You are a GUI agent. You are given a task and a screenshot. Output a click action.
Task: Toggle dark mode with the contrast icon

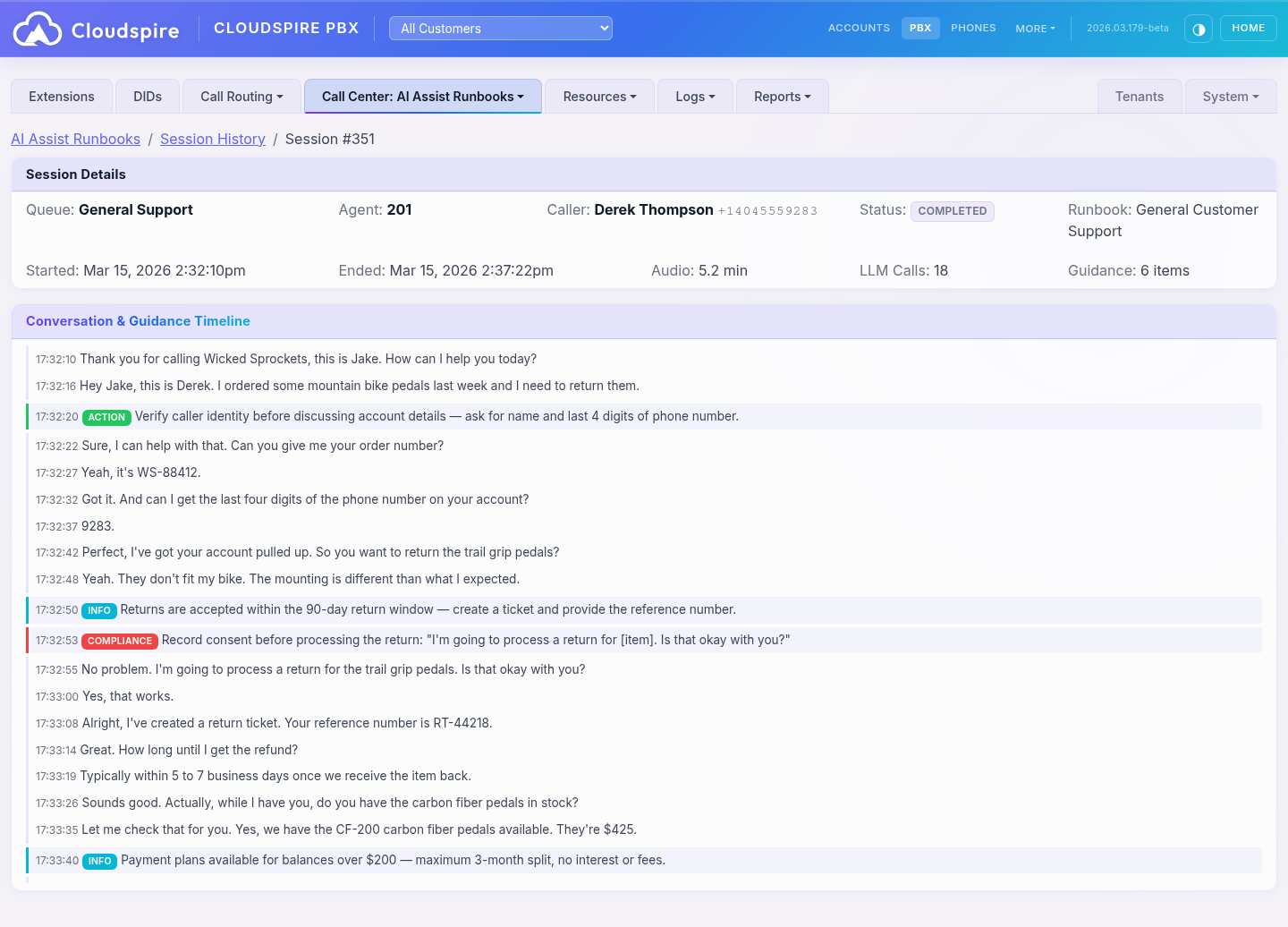[x=1198, y=28]
